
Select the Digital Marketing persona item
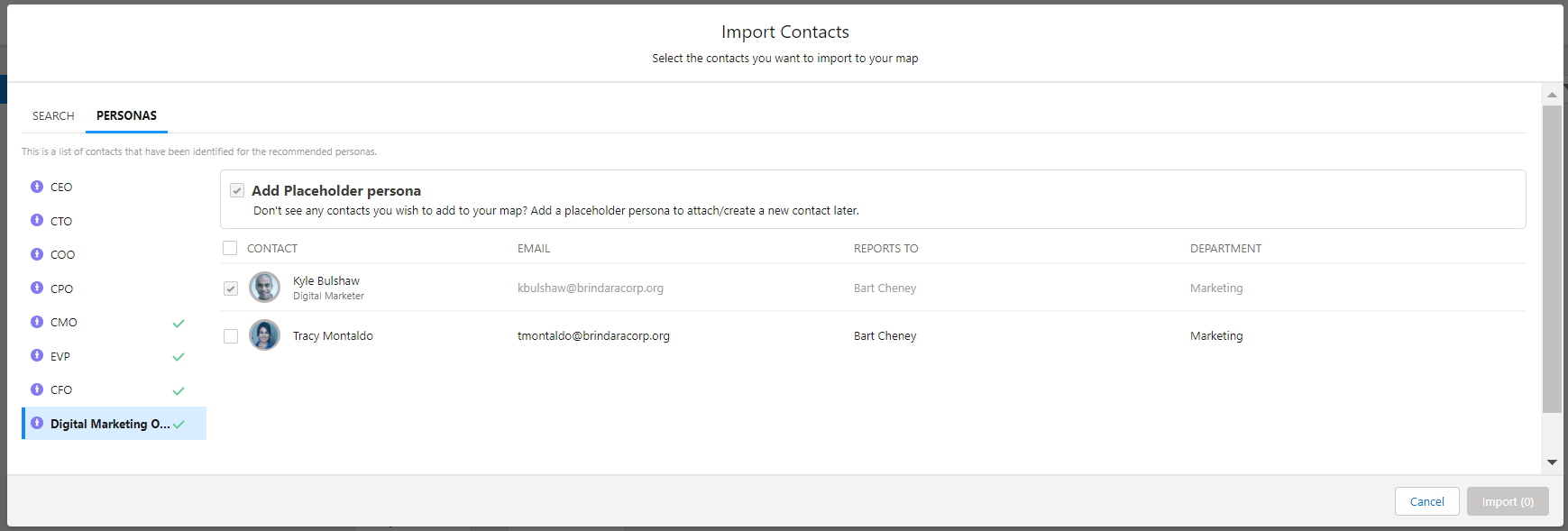[x=115, y=424]
